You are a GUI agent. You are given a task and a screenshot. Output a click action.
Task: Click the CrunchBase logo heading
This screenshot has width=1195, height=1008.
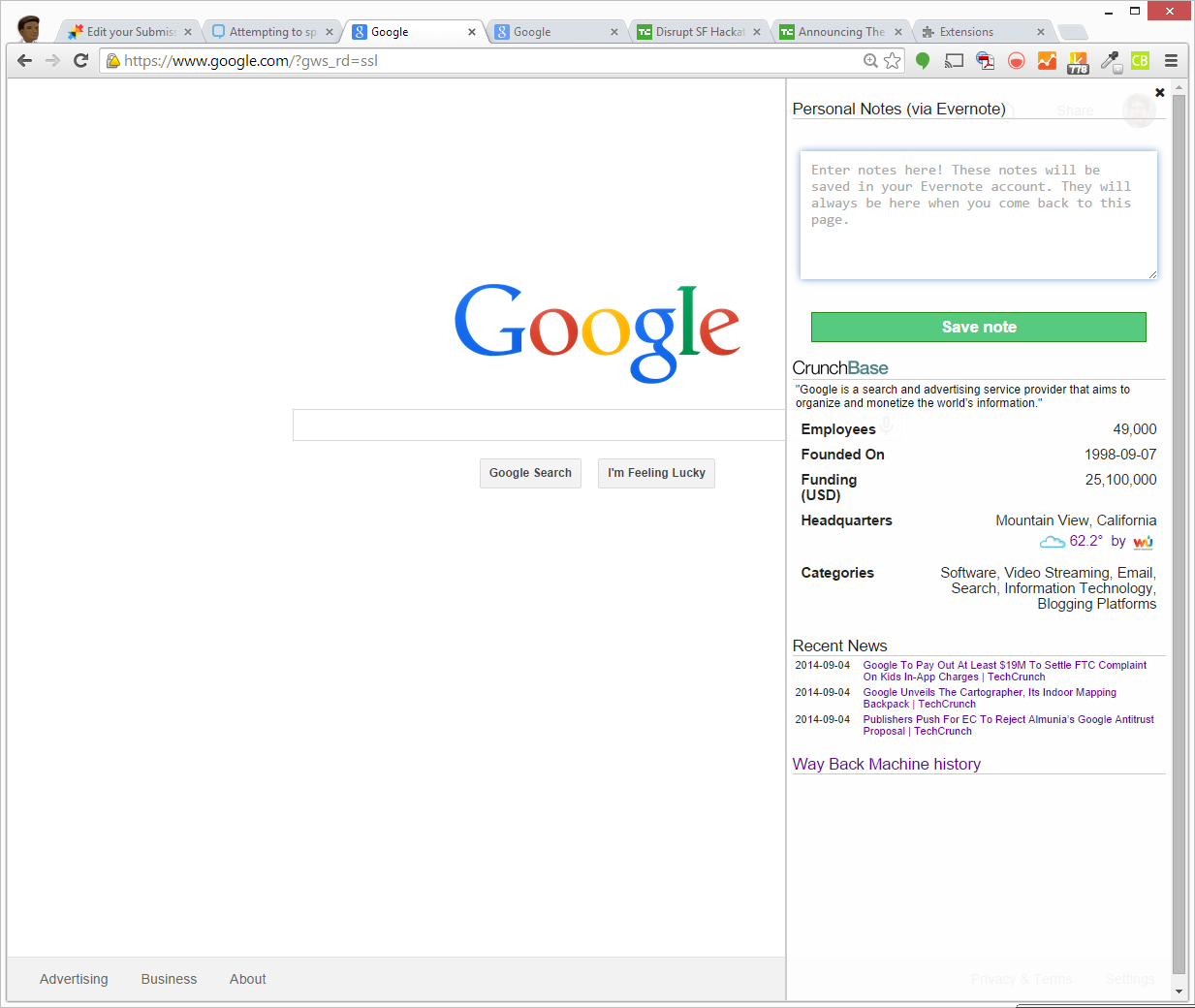pos(840,368)
